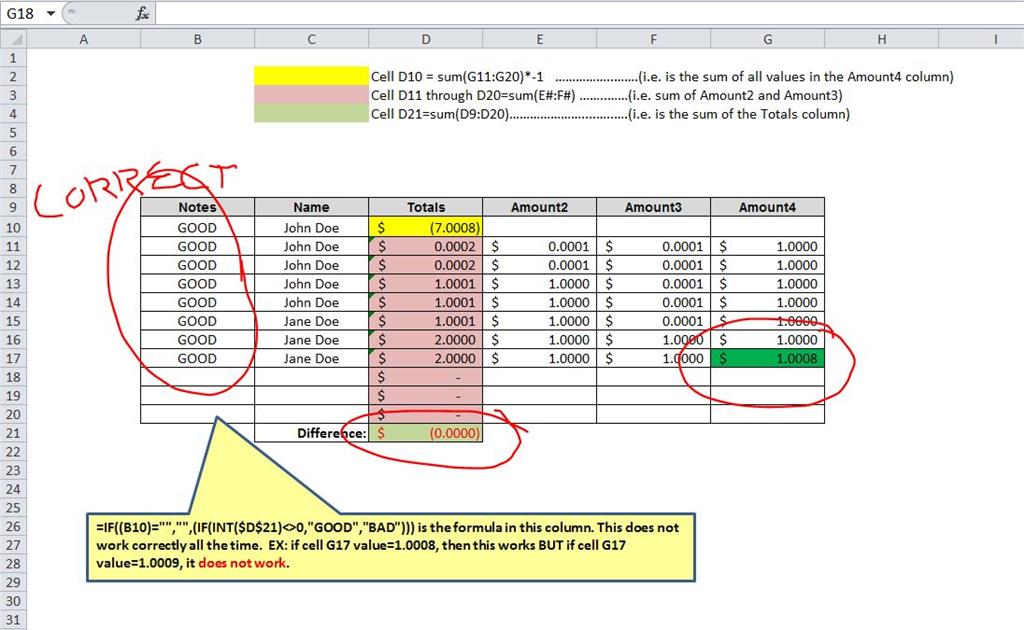The height and width of the screenshot is (630, 1024).
Task: Select column G header
Action: click(767, 39)
